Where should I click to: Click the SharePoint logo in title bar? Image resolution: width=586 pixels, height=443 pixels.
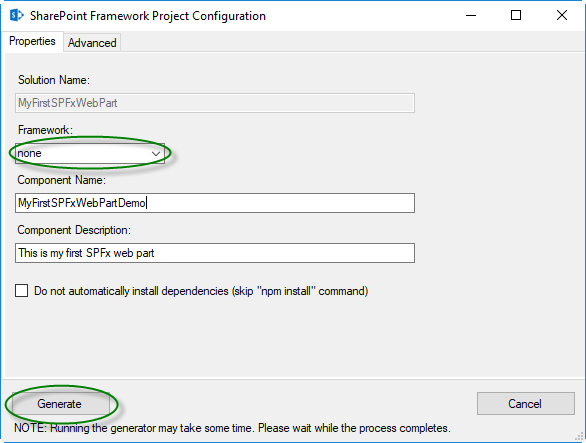pyautogui.click(x=16, y=15)
